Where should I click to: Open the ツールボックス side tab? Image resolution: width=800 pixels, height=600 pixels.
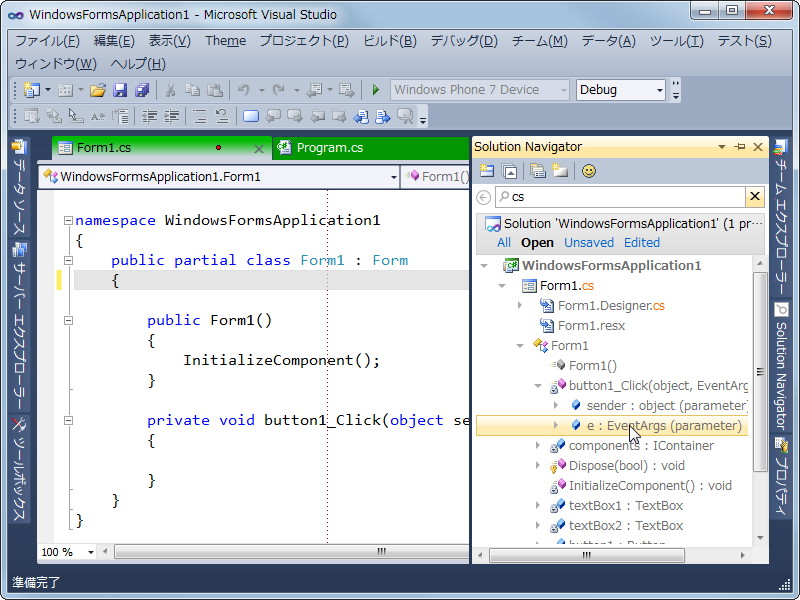[x=19, y=469]
